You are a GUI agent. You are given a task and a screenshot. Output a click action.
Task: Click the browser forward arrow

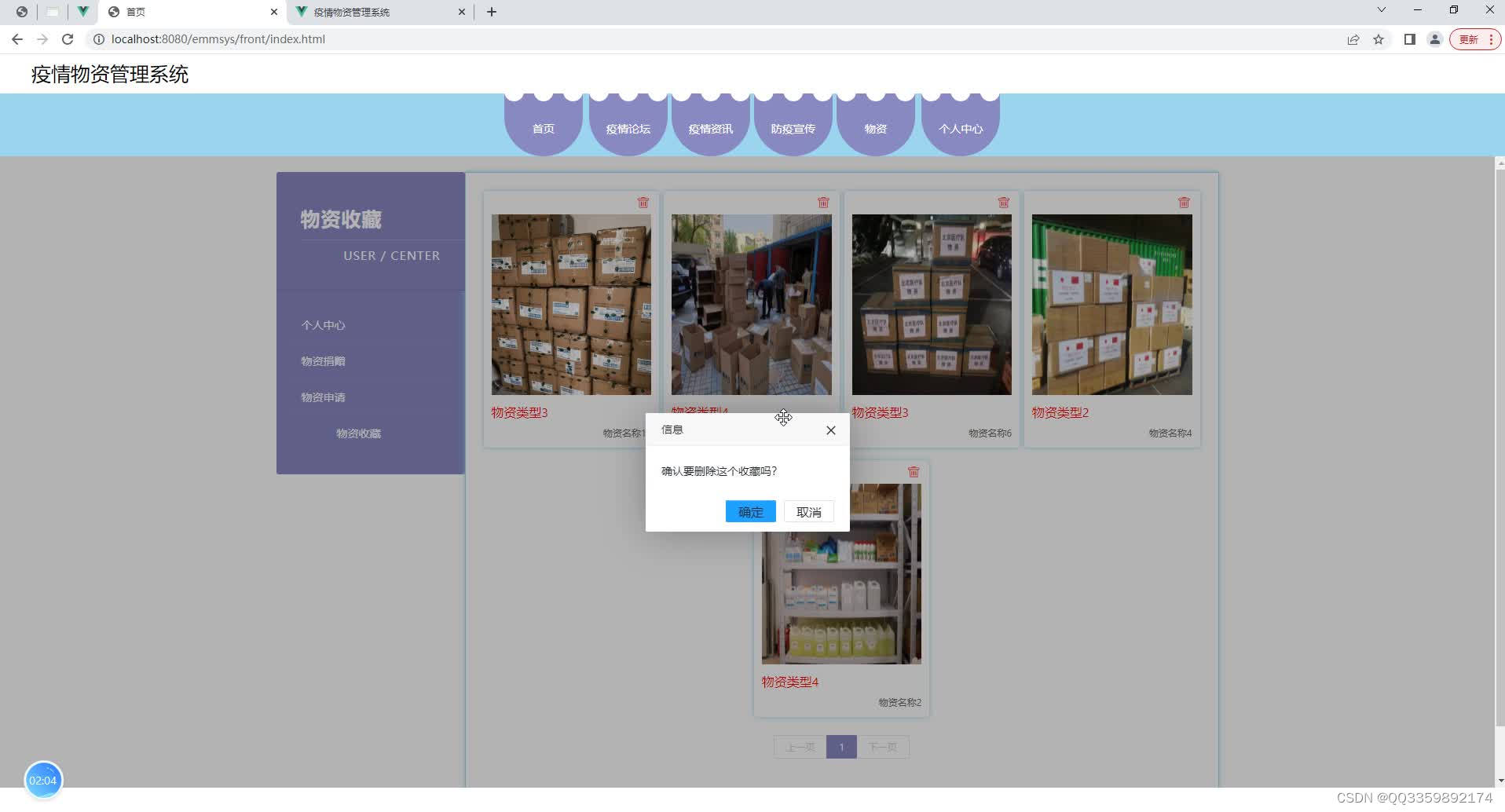[x=42, y=39]
